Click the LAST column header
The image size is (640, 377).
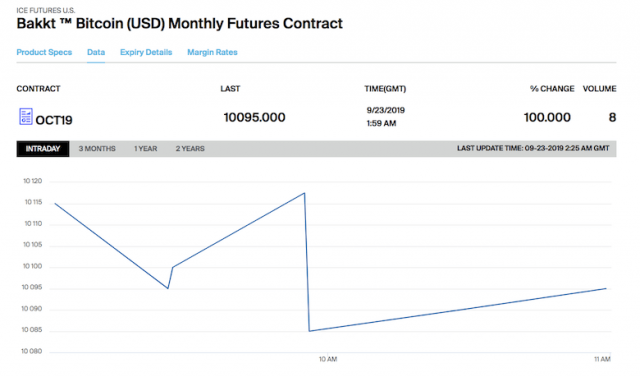coord(230,89)
